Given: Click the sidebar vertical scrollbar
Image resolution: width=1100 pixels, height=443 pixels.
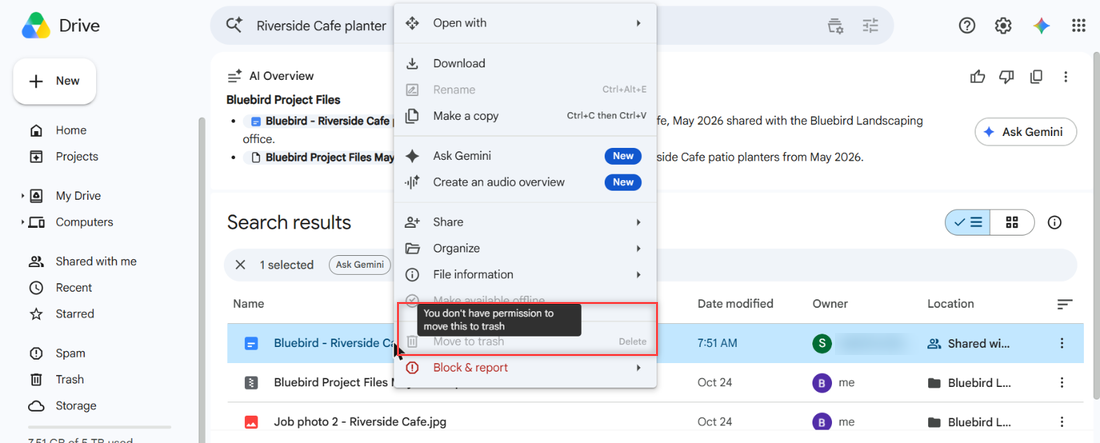Looking at the screenshot, I should (x=202, y=281).
